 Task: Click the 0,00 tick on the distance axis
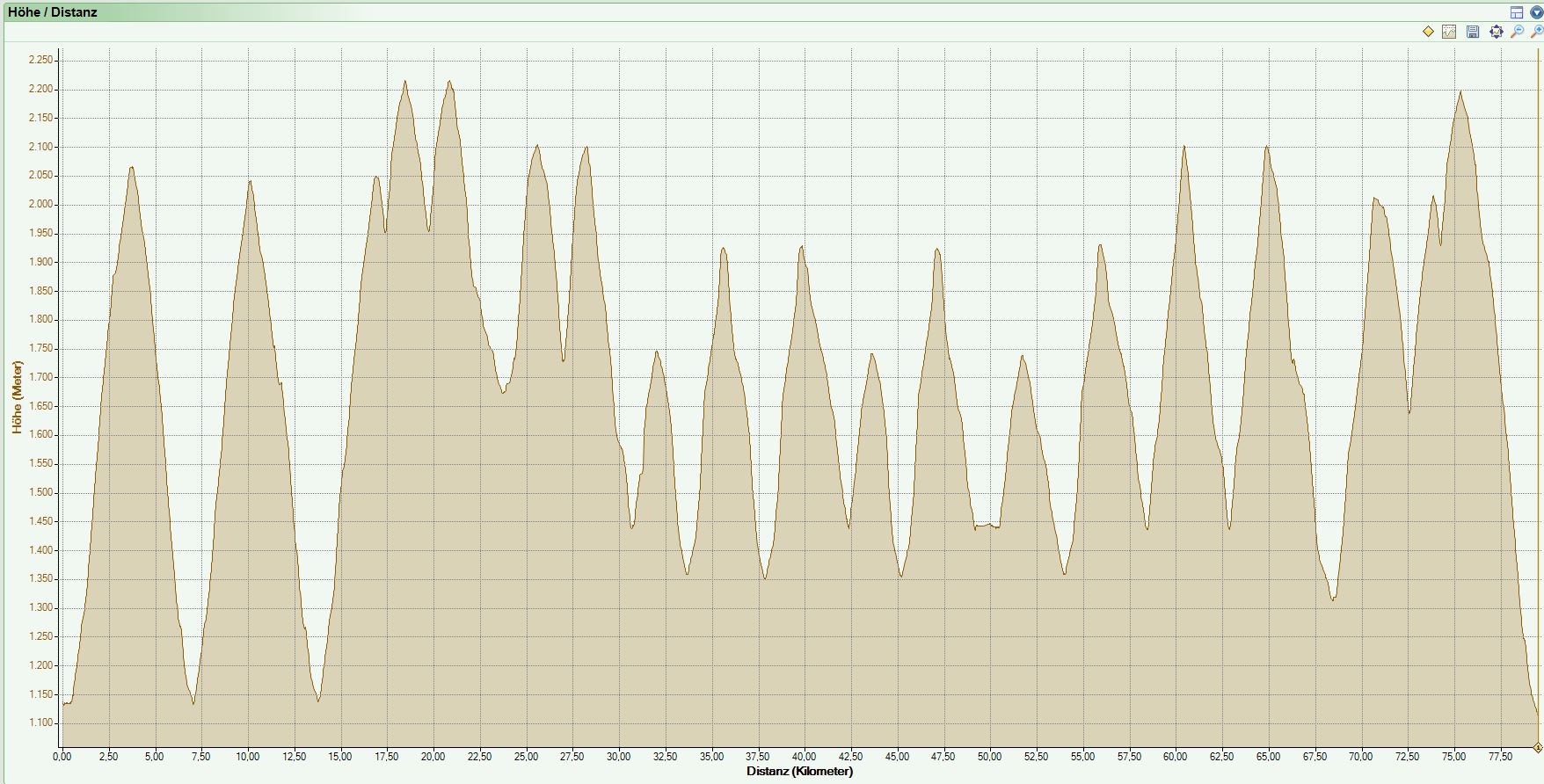[62, 757]
